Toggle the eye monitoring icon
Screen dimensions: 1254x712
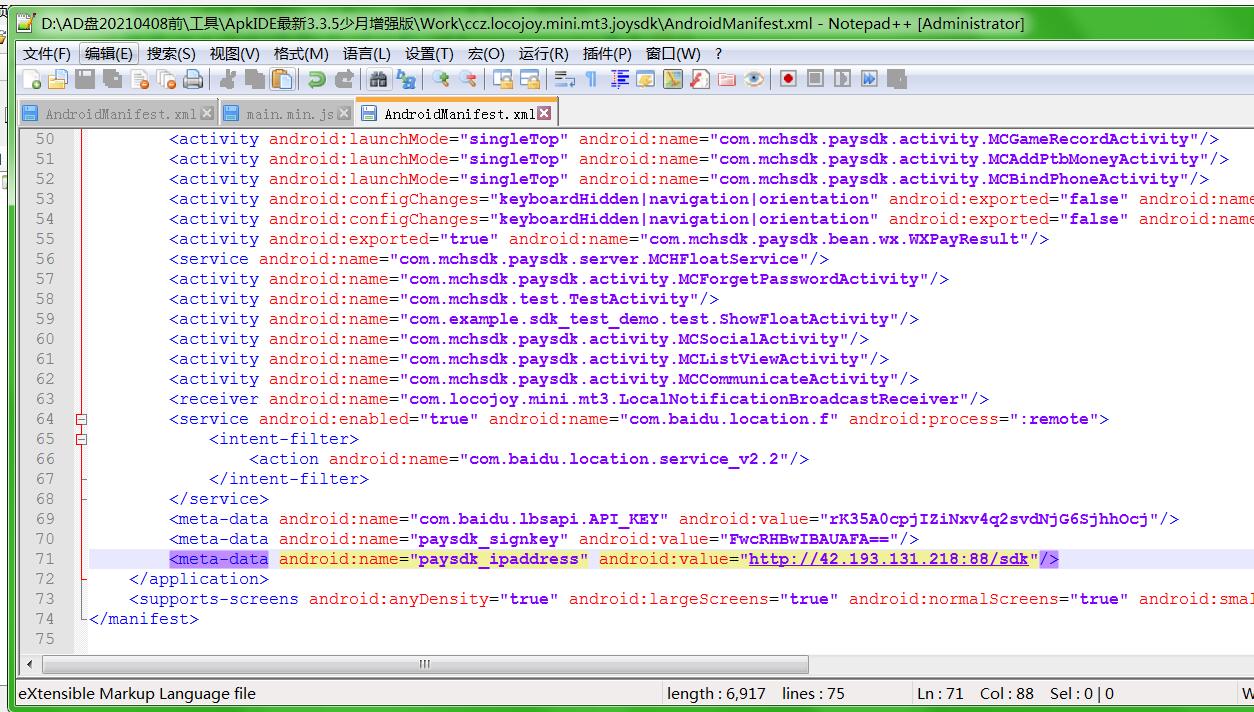point(754,80)
